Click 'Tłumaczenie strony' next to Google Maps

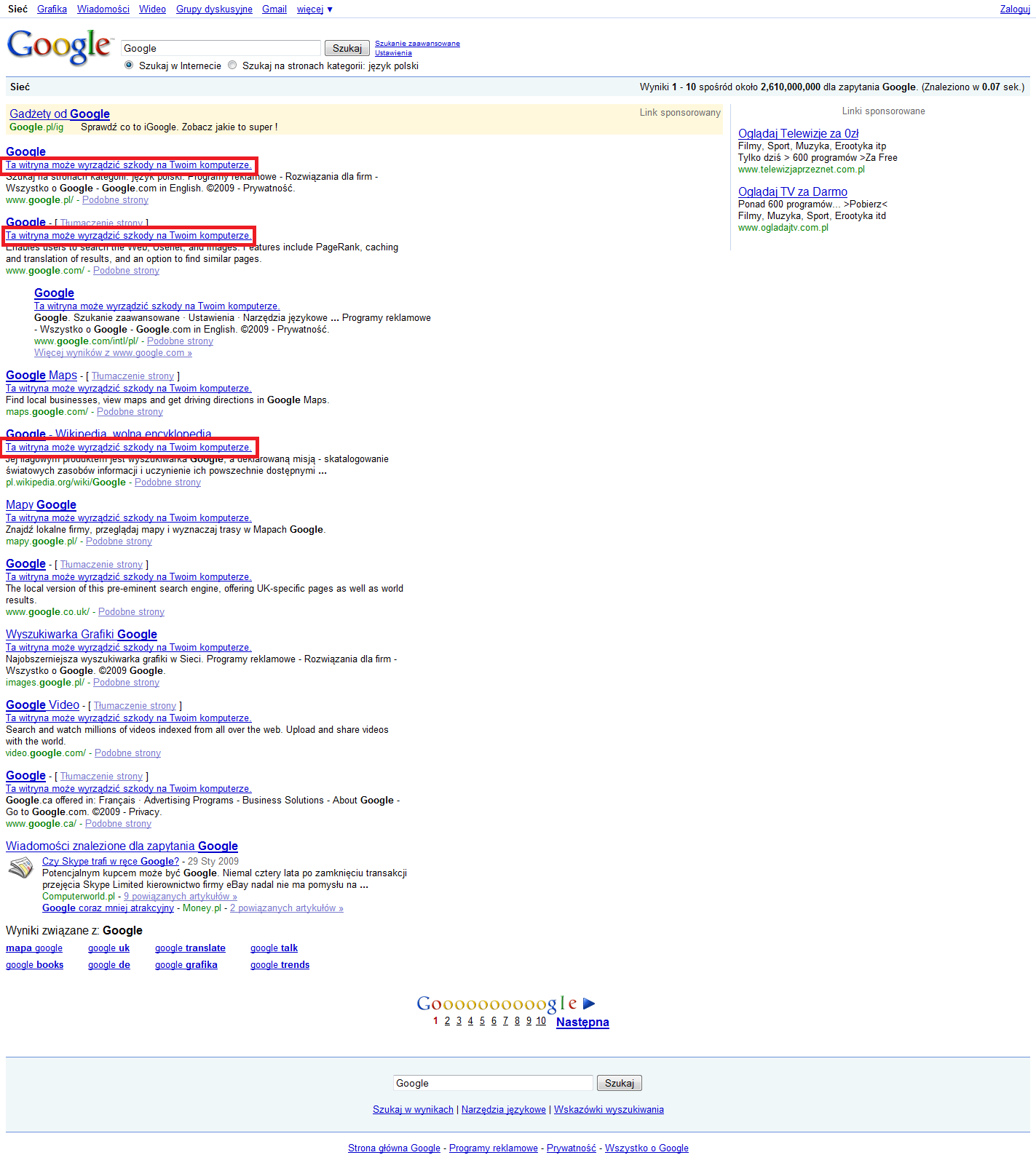pos(133,376)
